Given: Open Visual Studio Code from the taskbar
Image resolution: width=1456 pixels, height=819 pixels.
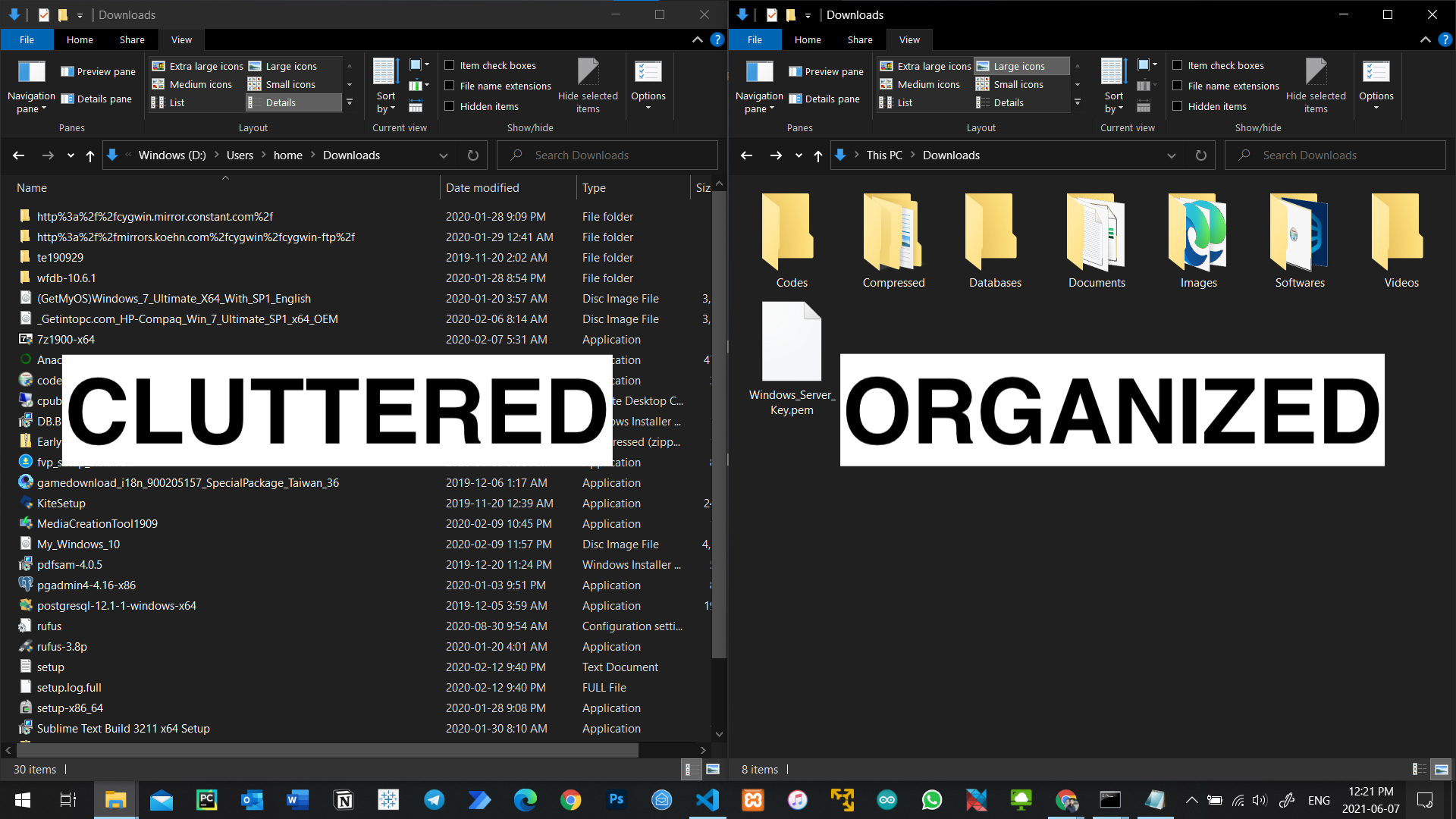Looking at the screenshot, I should [707, 800].
